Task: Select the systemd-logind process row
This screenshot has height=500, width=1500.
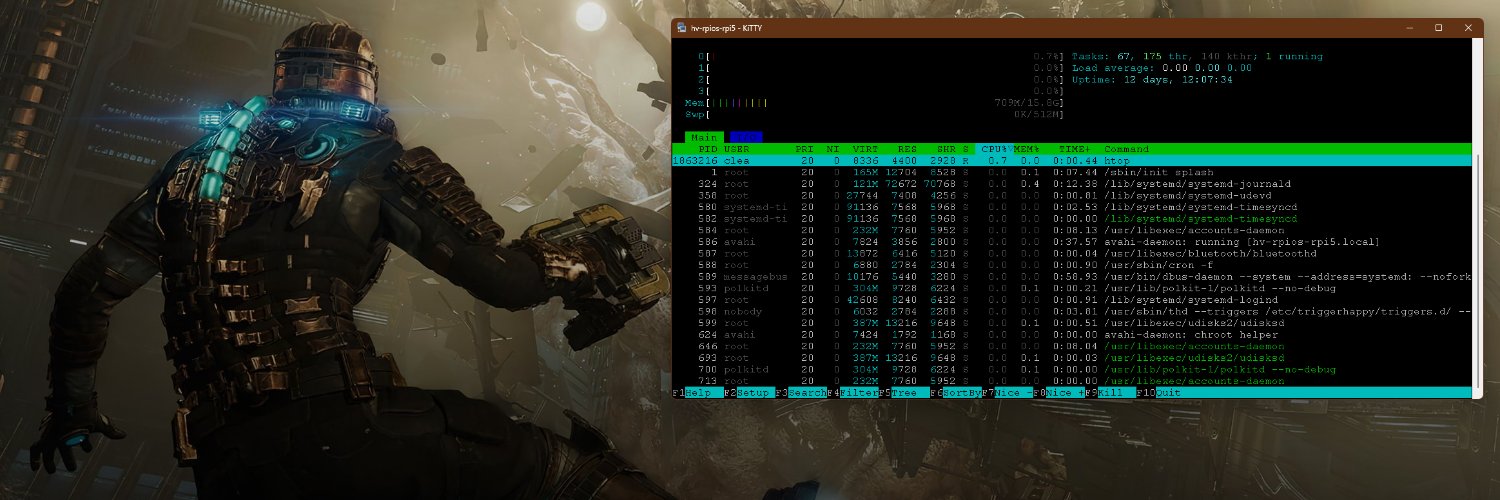Action: click(1071, 299)
